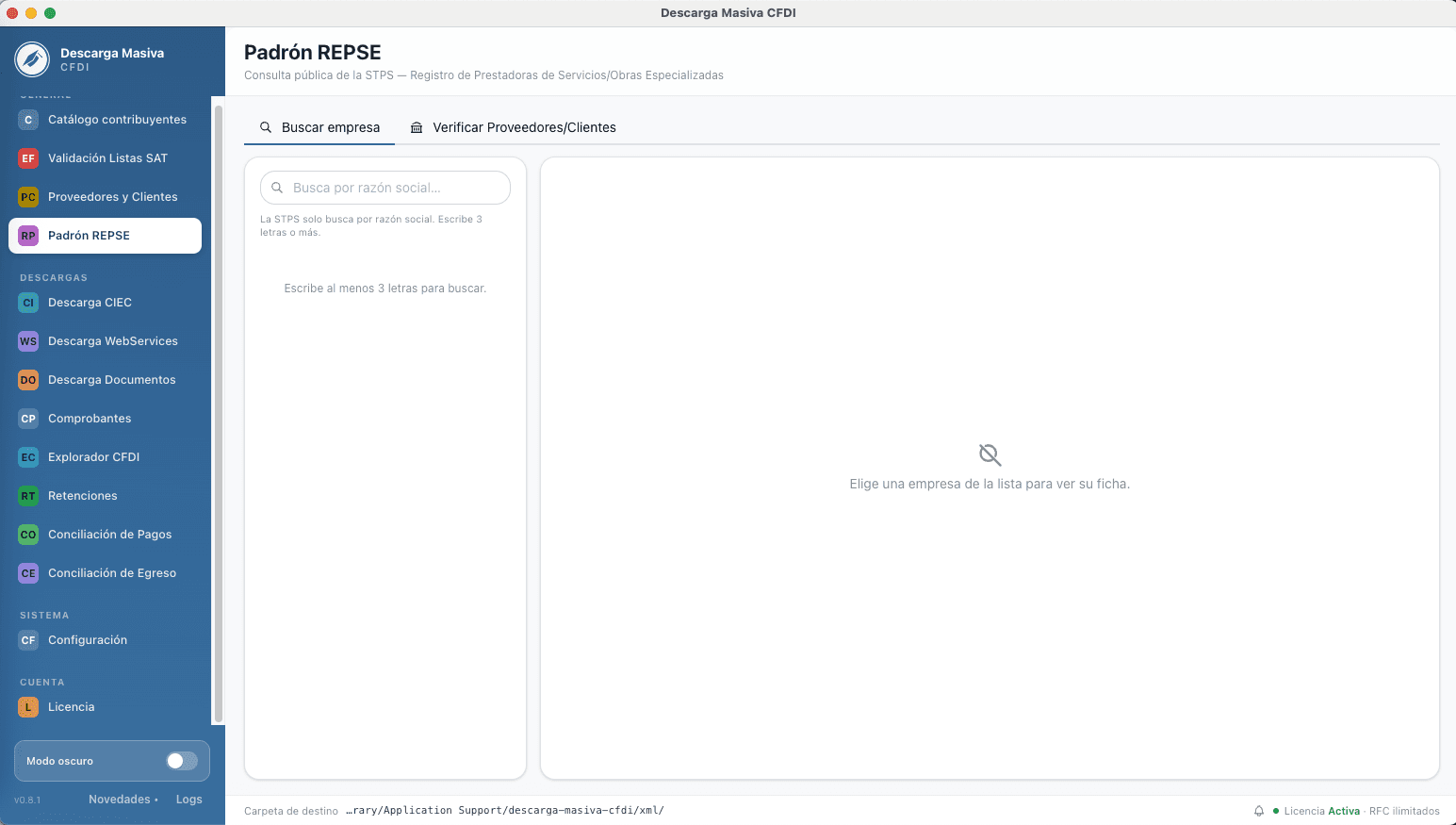Open Conciliación de Pagos in sidebar
Screen dimensions: 1456x825
[x=106, y=535]
